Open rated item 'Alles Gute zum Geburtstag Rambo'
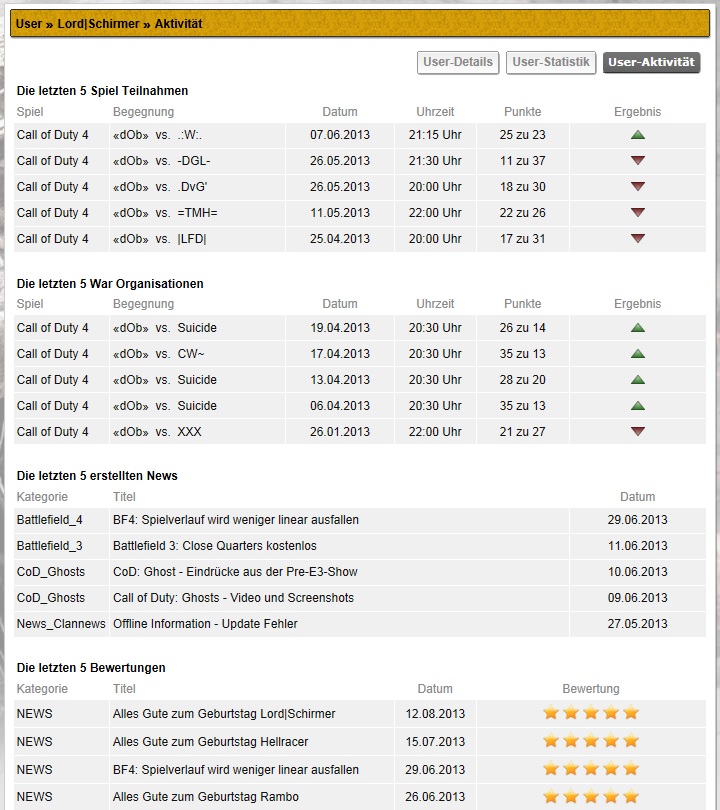The height and width of the screenshot is (810, 720). (206, 797)
